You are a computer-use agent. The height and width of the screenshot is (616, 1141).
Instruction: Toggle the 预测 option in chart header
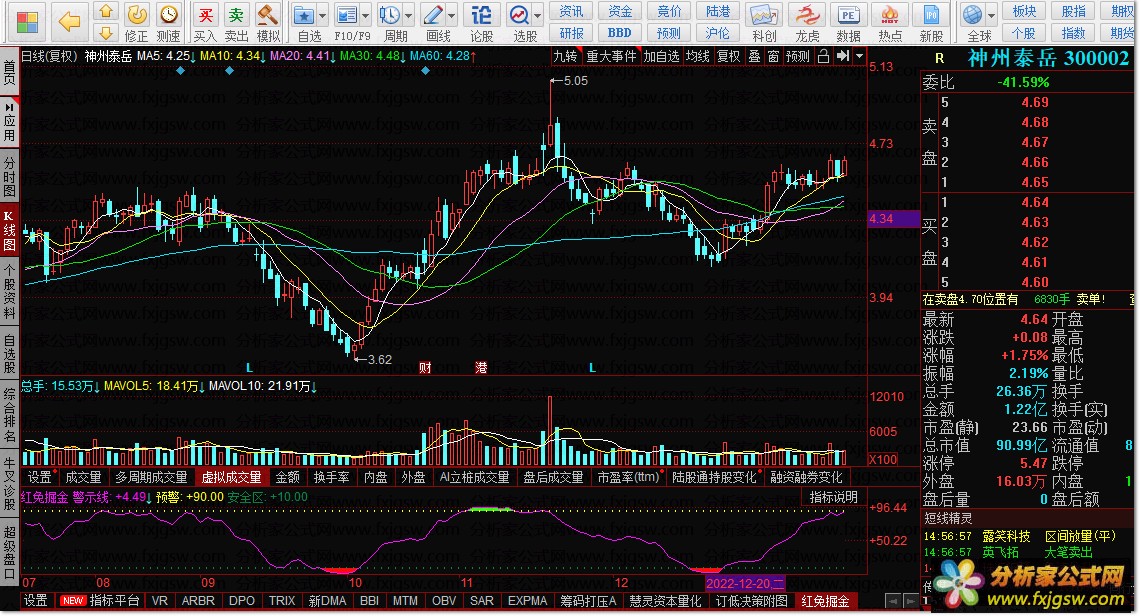798,56
